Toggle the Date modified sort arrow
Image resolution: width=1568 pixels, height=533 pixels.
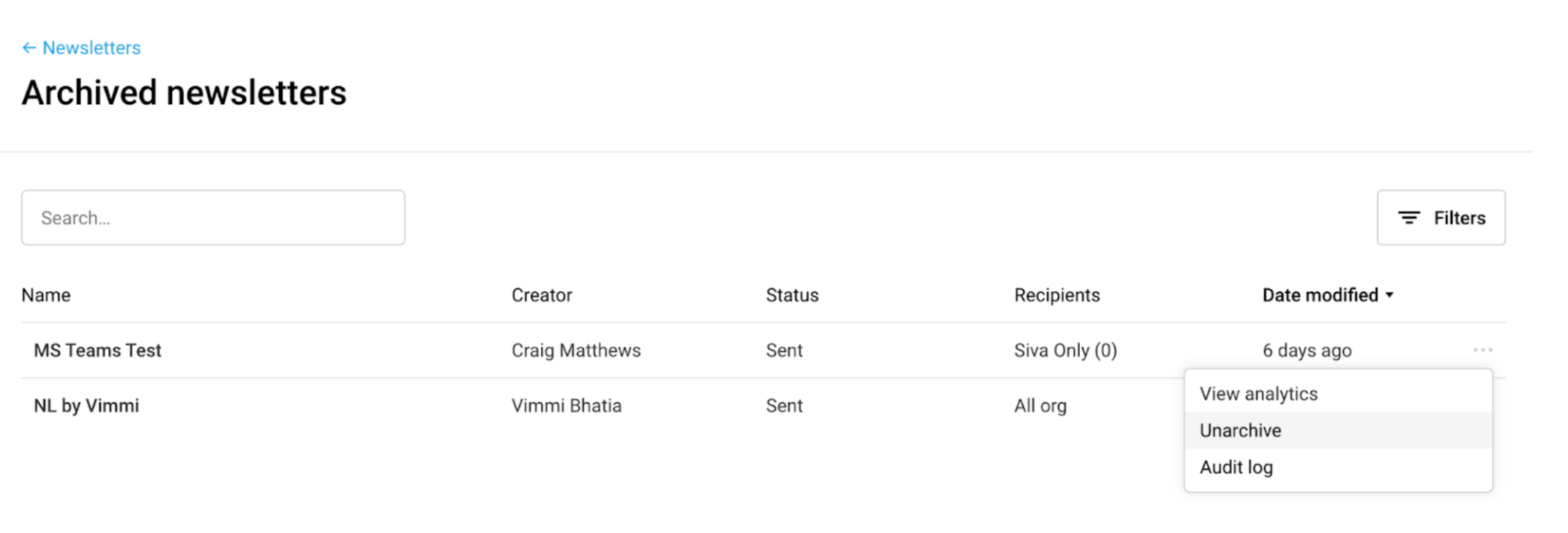click(1389, 296)
